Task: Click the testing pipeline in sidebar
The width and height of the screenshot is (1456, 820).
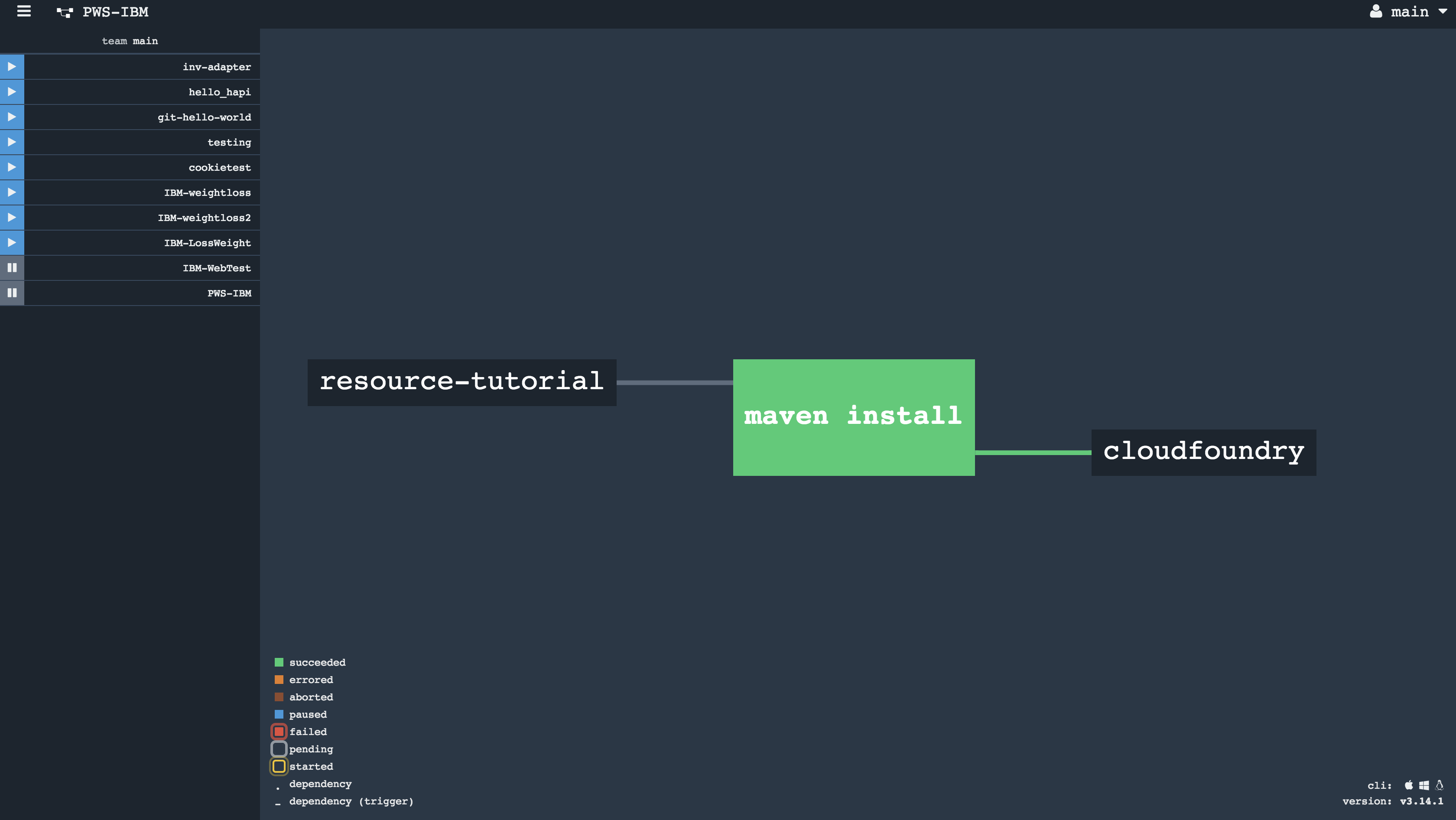Action: tap(229, 143)
